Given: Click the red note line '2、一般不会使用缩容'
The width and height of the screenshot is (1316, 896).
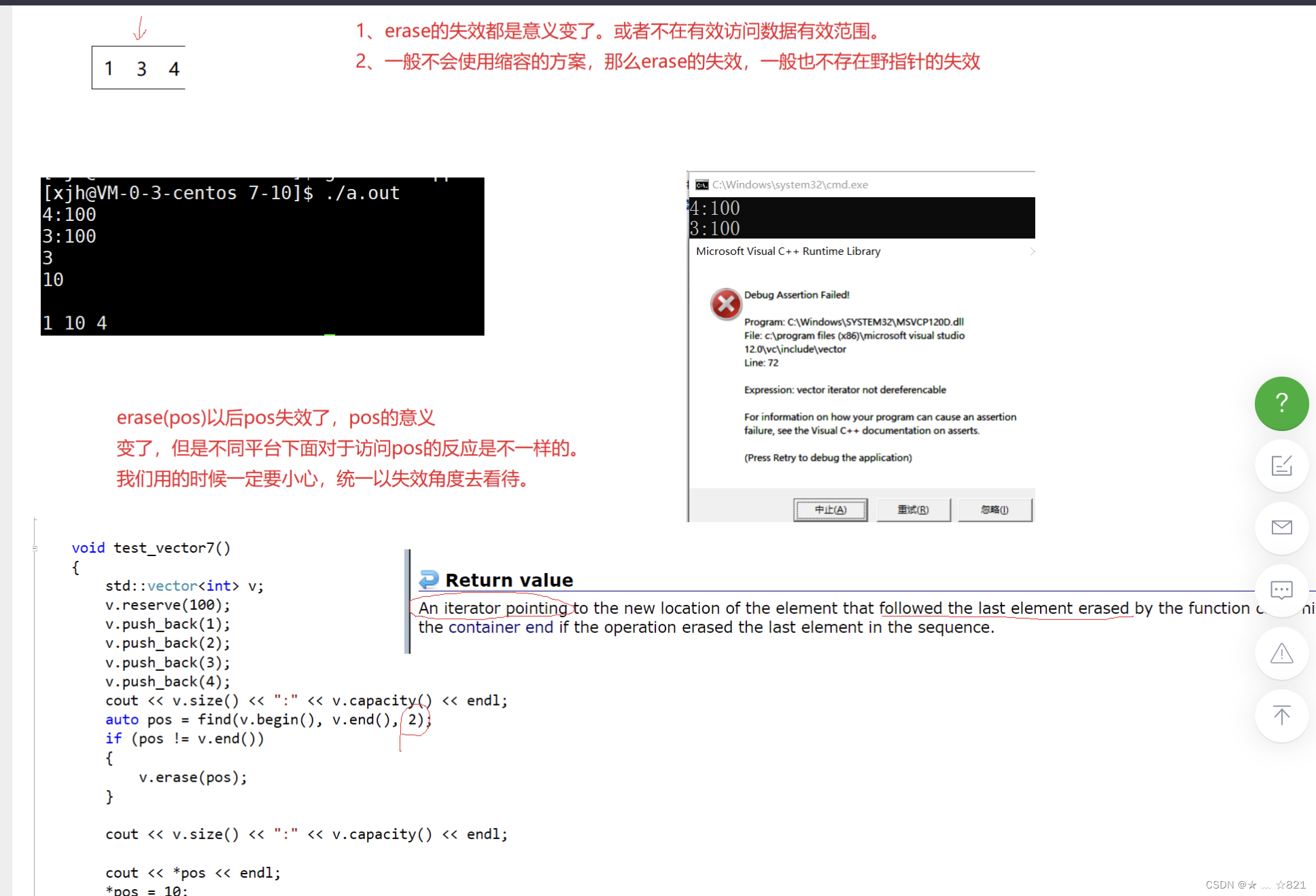Looking at the screenshot, I should 668,62.
